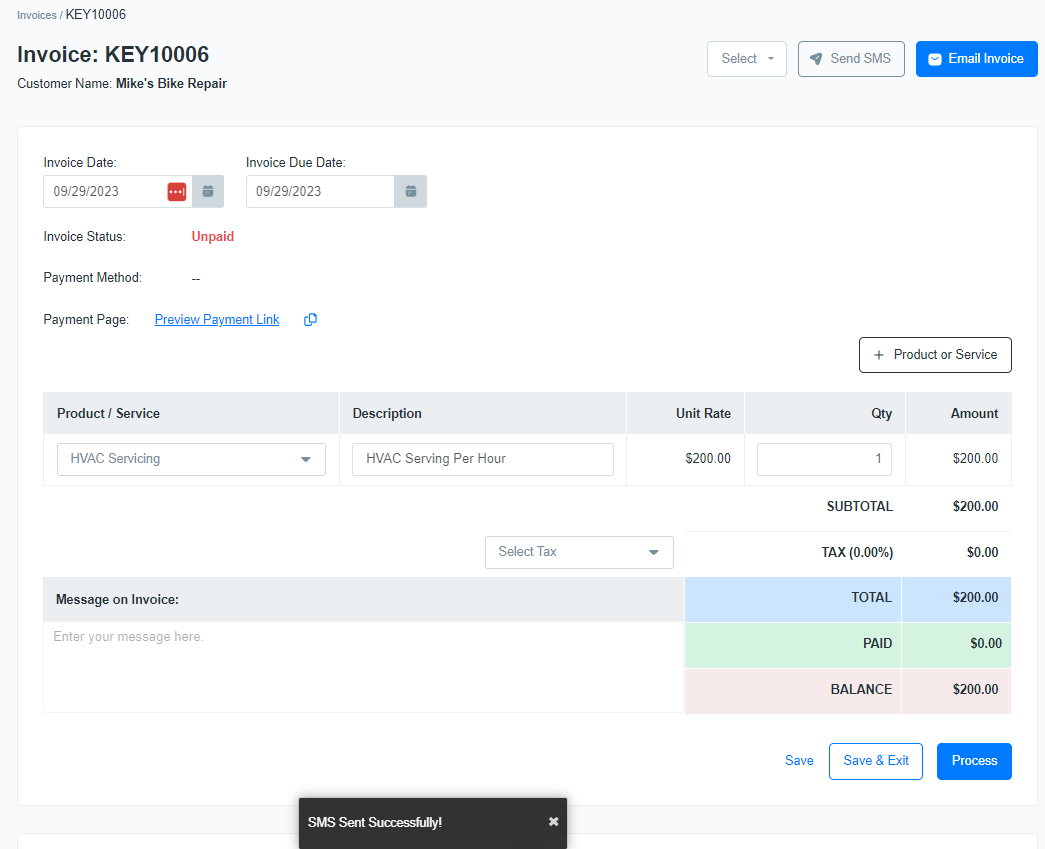Copy the payment link with the copy icon
The width and height of the screenshot is (1045, 849).
311,320
